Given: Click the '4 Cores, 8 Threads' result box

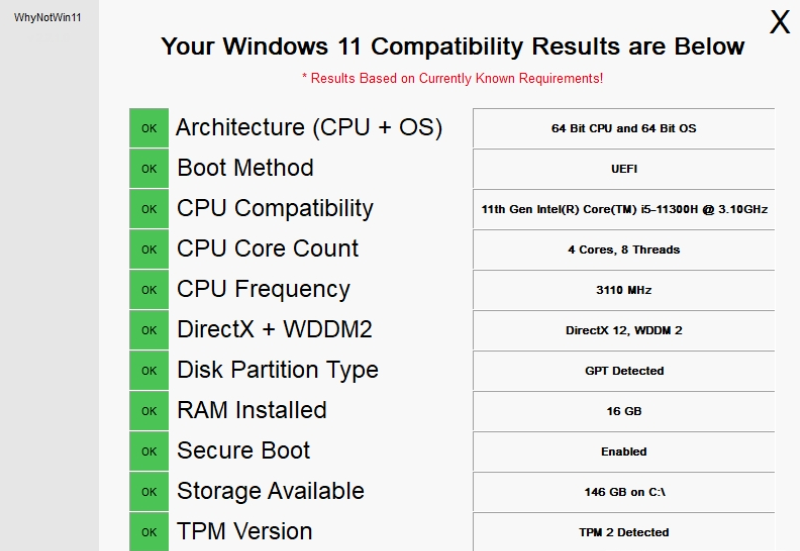Looking at the screenshot, I should coord(623,249).
